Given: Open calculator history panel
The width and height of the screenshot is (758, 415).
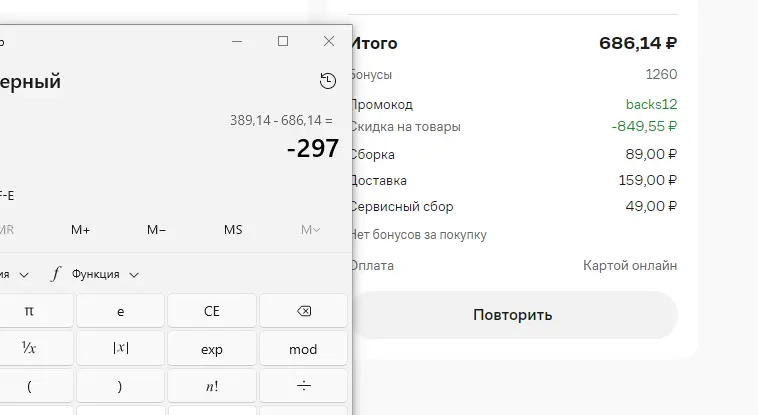Looking at the screenshot, I should (328, 81).
